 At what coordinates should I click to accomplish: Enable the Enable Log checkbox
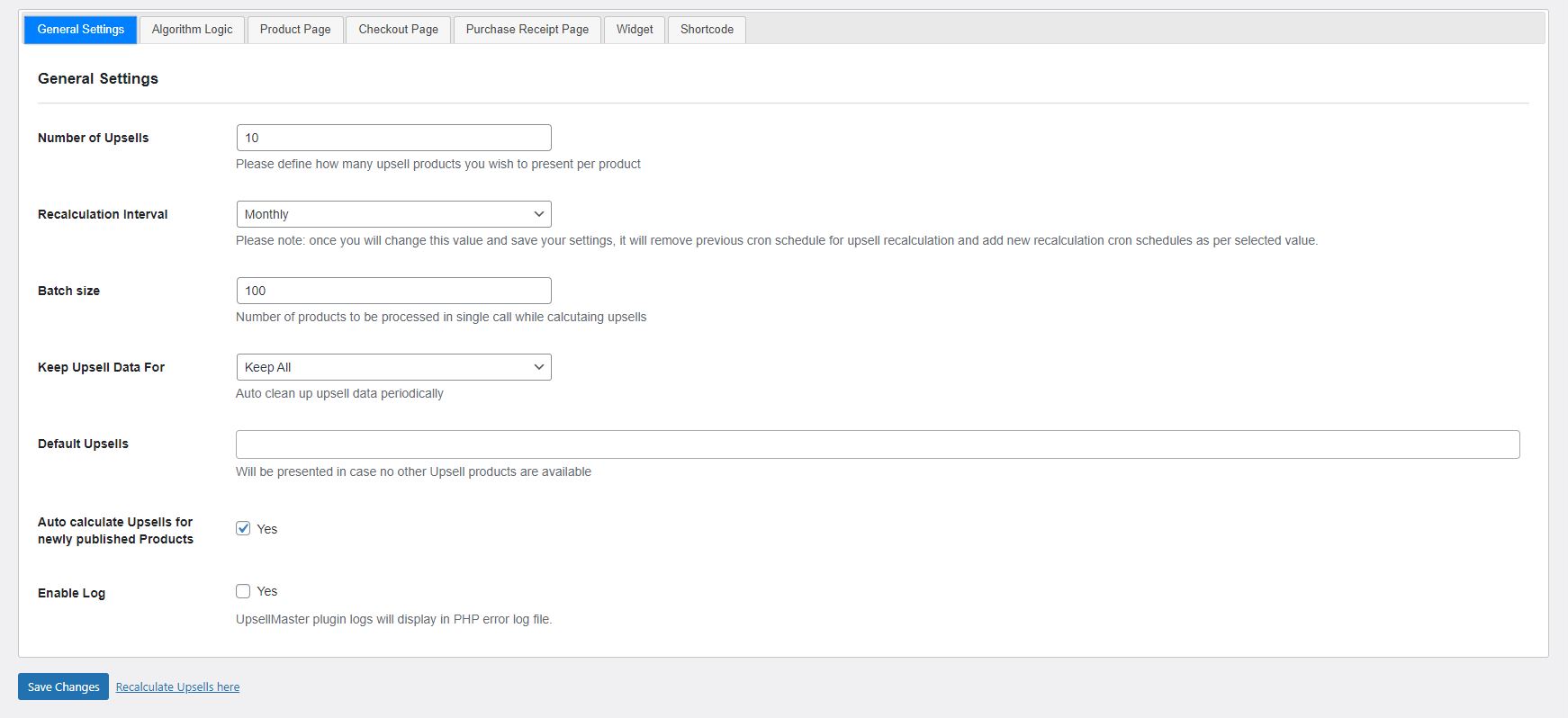pyautogui.click(x=243, y=591)
